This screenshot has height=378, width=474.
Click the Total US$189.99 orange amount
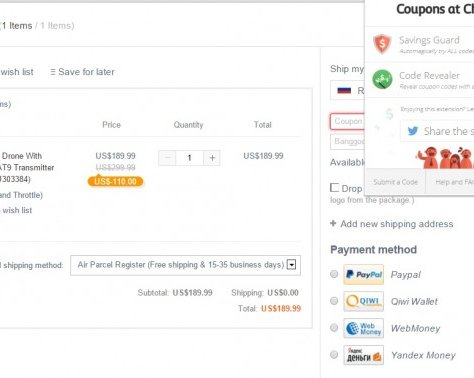point(281,308)
